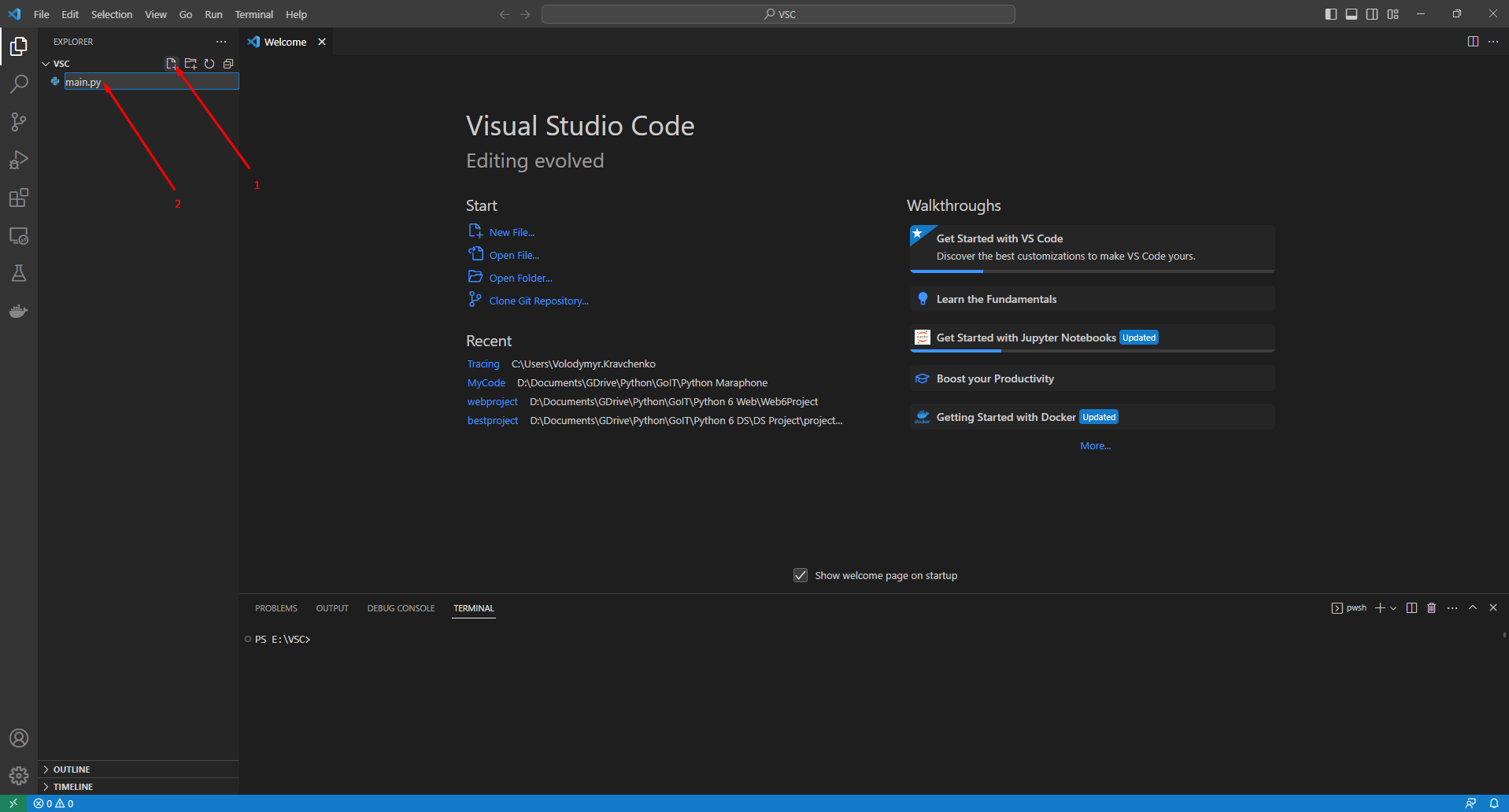The height and width of the screenshot is (812, 1509).
Task: Expand the TIMELINE section
Action: [x=139, y=787]
